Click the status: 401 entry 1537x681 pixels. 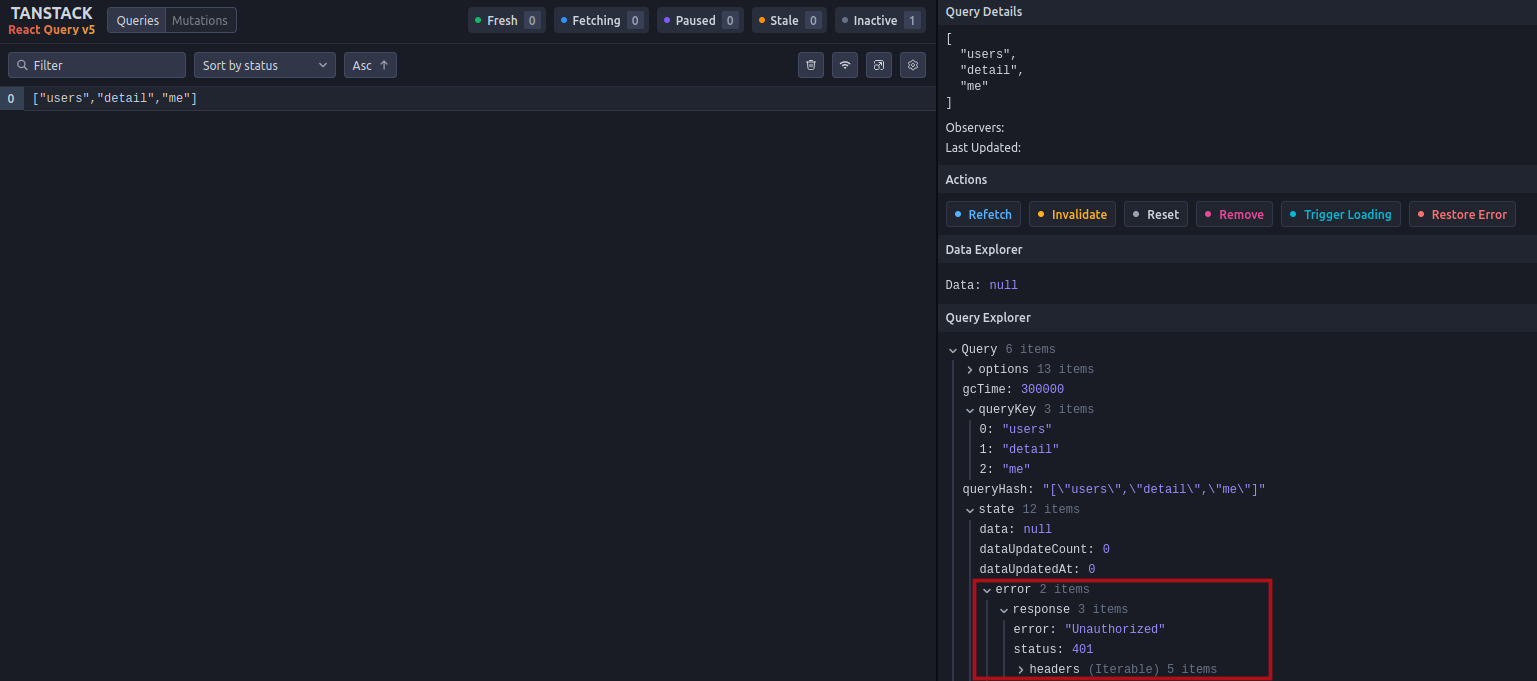click(x=1053, y=649)
